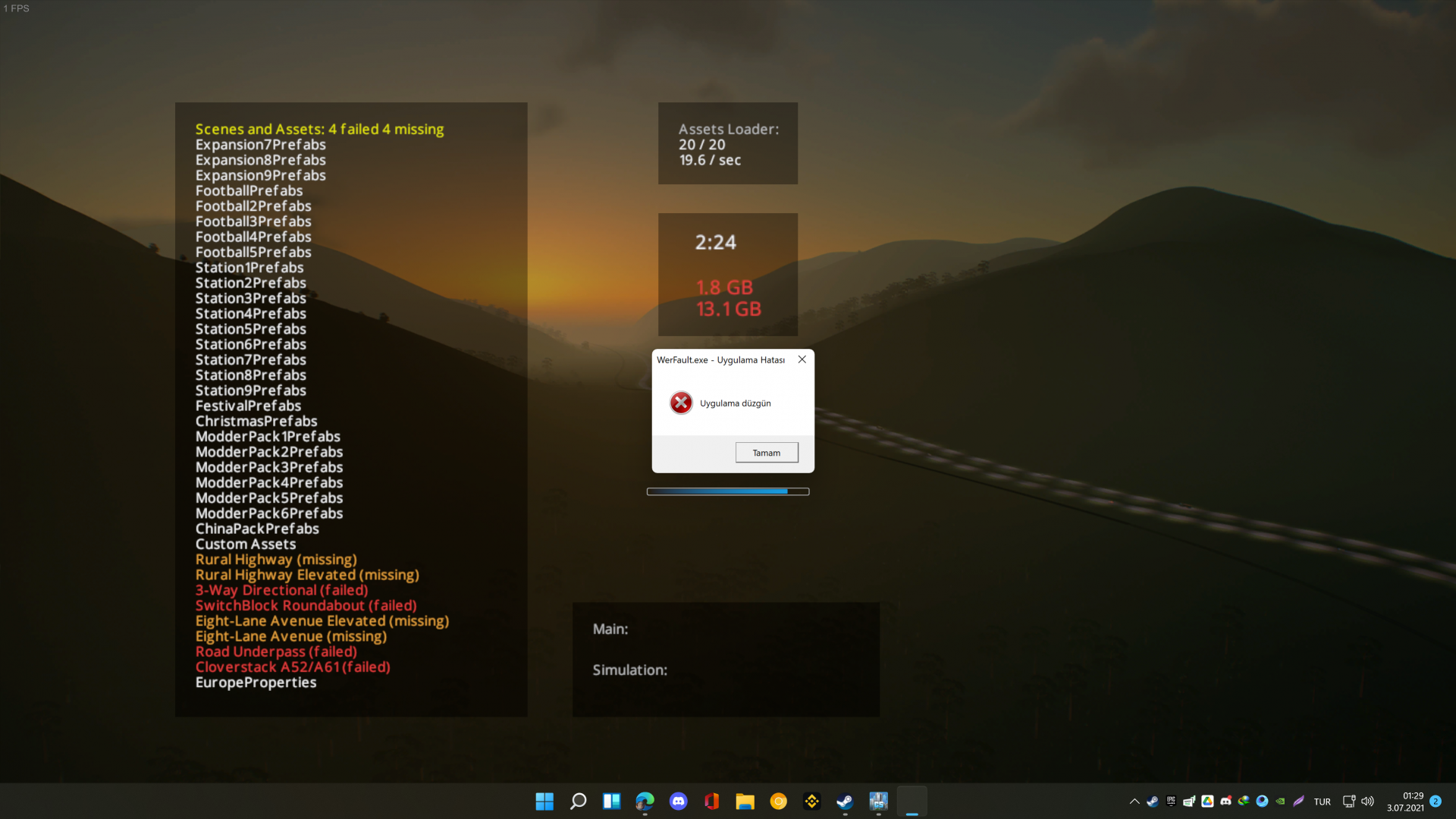Open TUR input language switcher
The image size is (1456, 819).
pyautogui.click(x=1322, y=802)
